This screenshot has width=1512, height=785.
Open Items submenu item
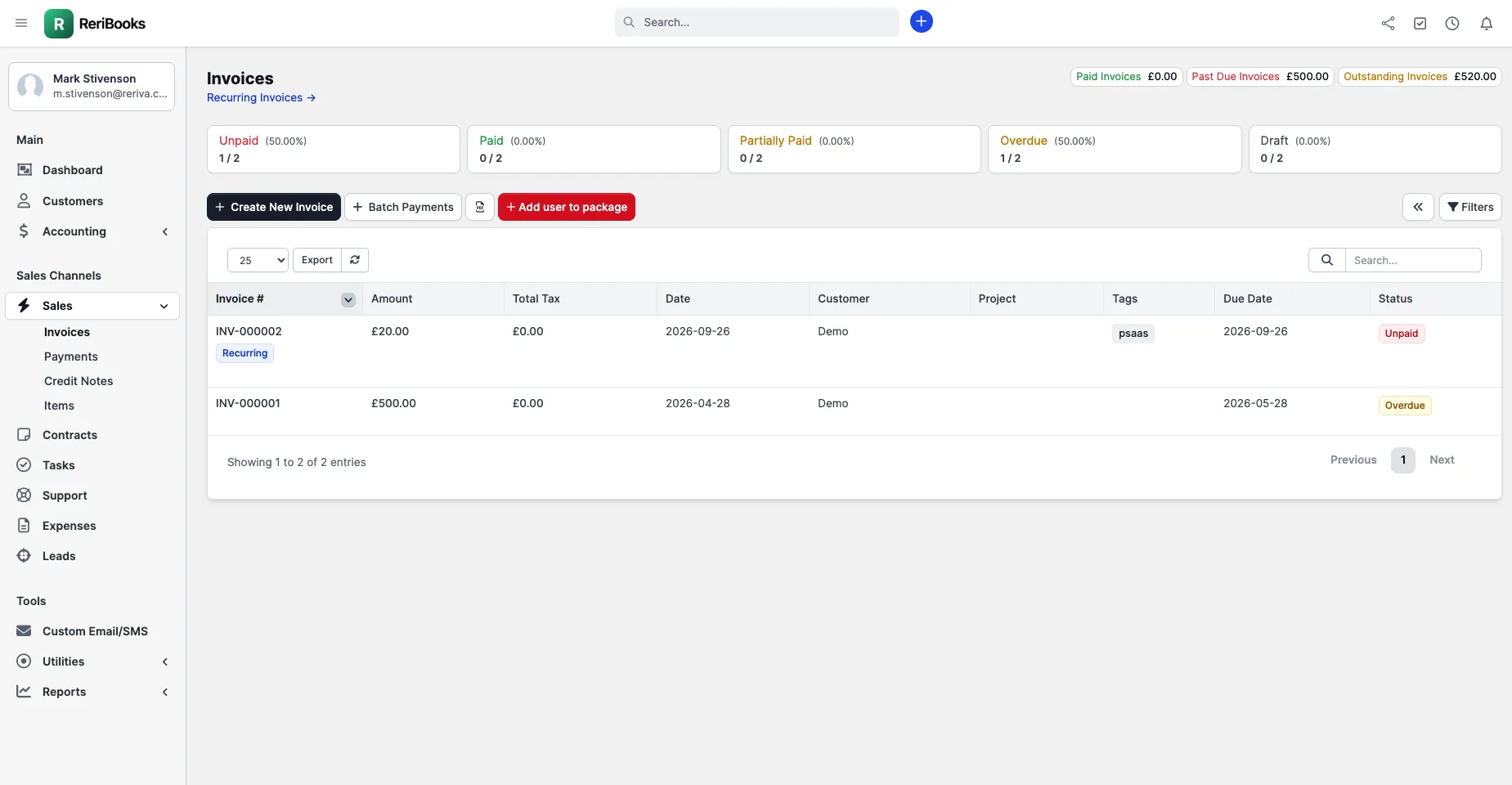(59, 406)
